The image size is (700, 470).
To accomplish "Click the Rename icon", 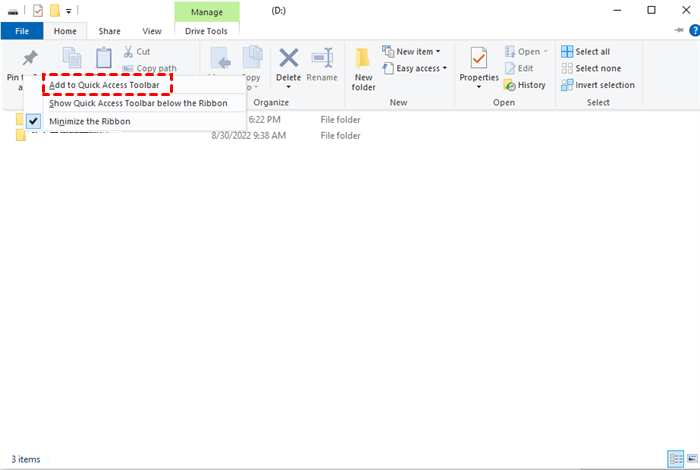I will coord(322,58).
